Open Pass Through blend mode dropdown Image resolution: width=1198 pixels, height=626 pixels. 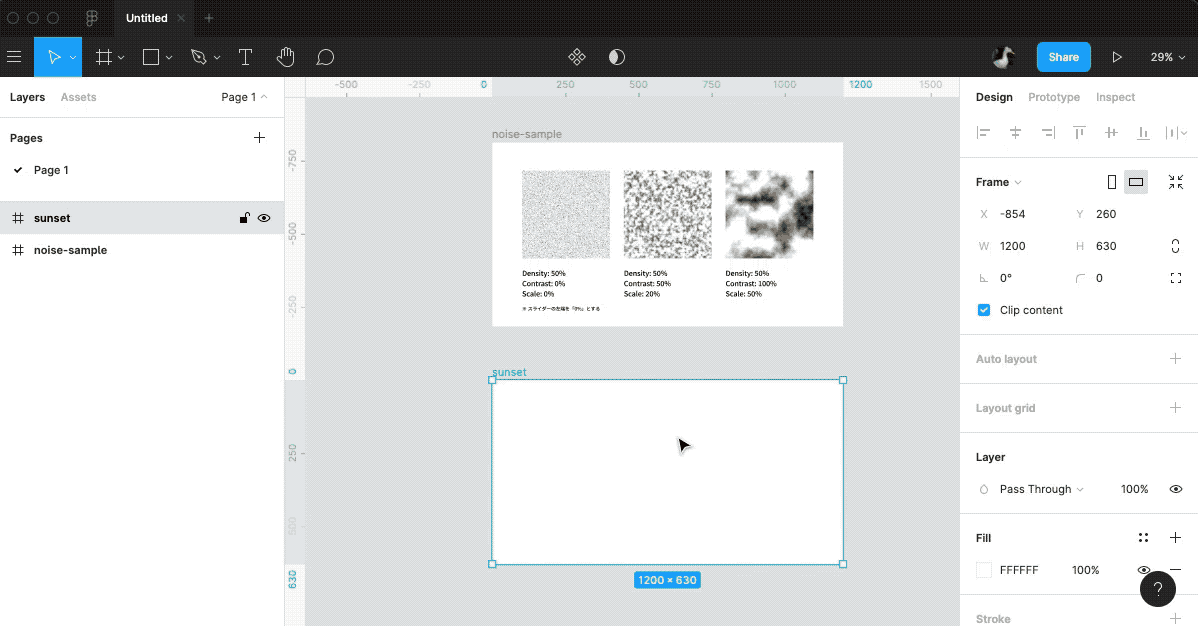[x=1041, y=489]
